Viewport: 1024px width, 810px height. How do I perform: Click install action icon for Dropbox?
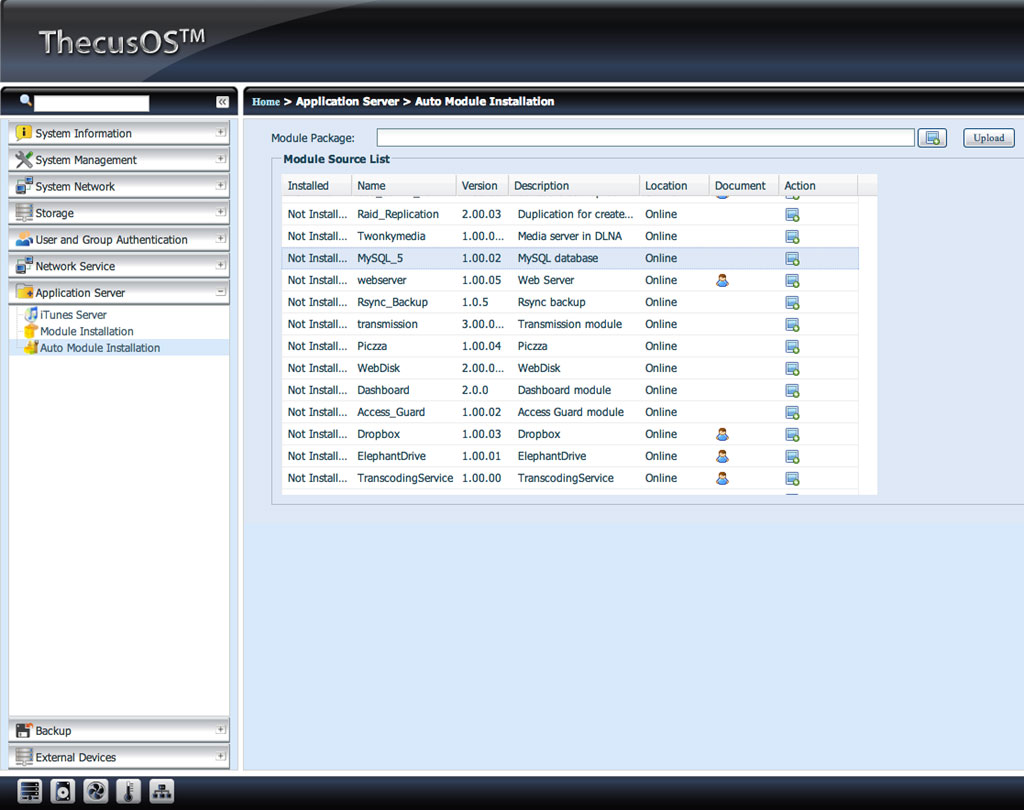(792, 435)
